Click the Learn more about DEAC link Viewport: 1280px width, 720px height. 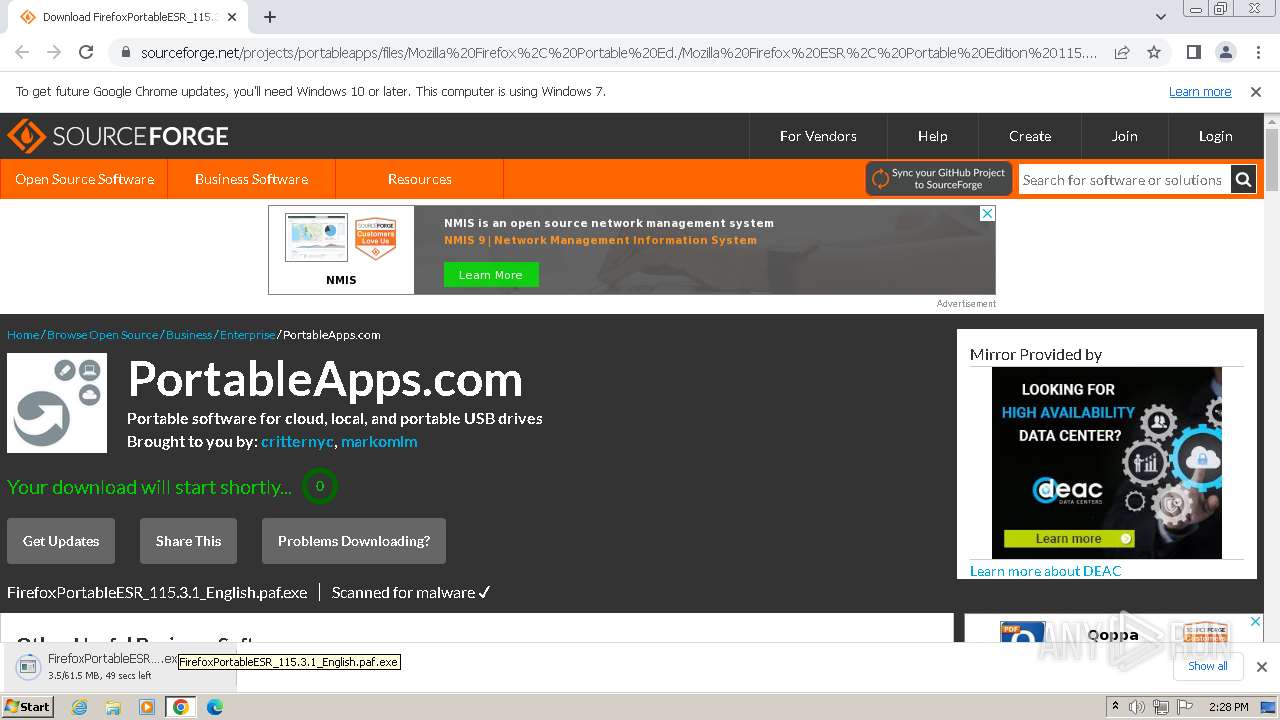click(1045, 571)
